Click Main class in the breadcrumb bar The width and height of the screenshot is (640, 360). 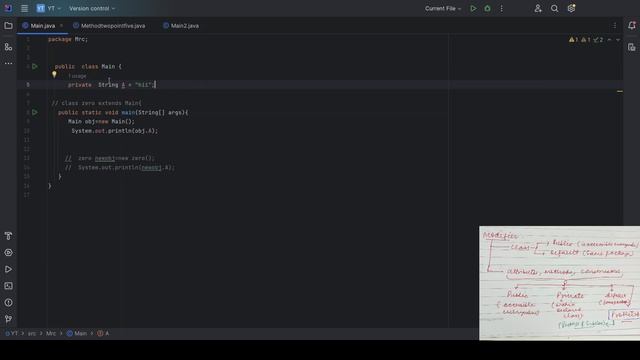(x=77, y=333)
